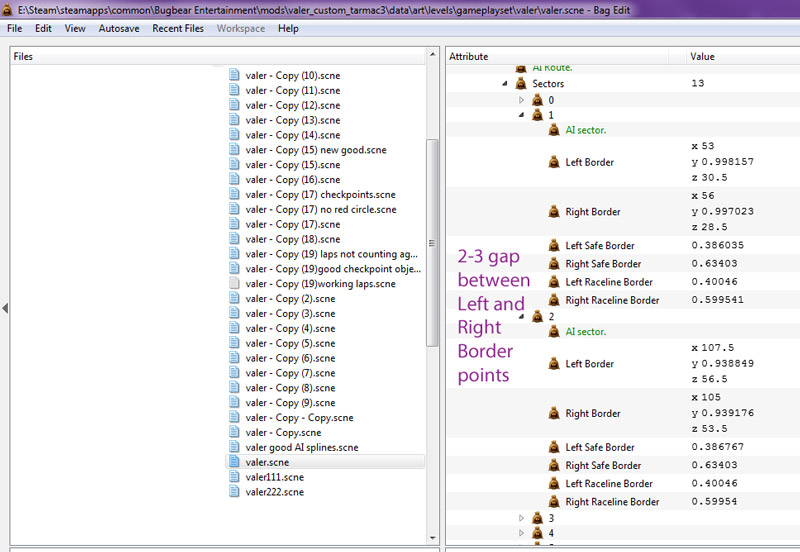Viewport: 800px width, 552px height.
Task: Click sector 2 Left Raceline Border icon
Action: [554, 483]
